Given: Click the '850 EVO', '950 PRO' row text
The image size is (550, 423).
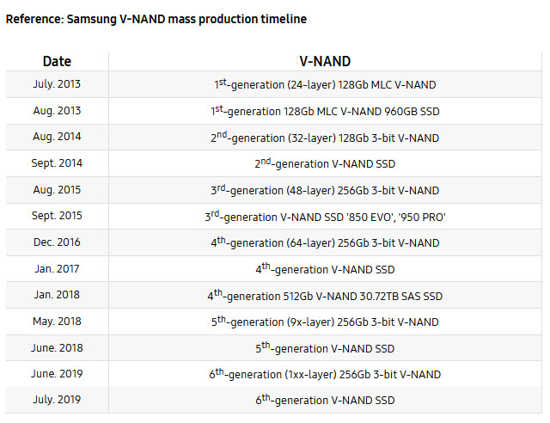Looking at the screenshot, I should tap(325, 216).
